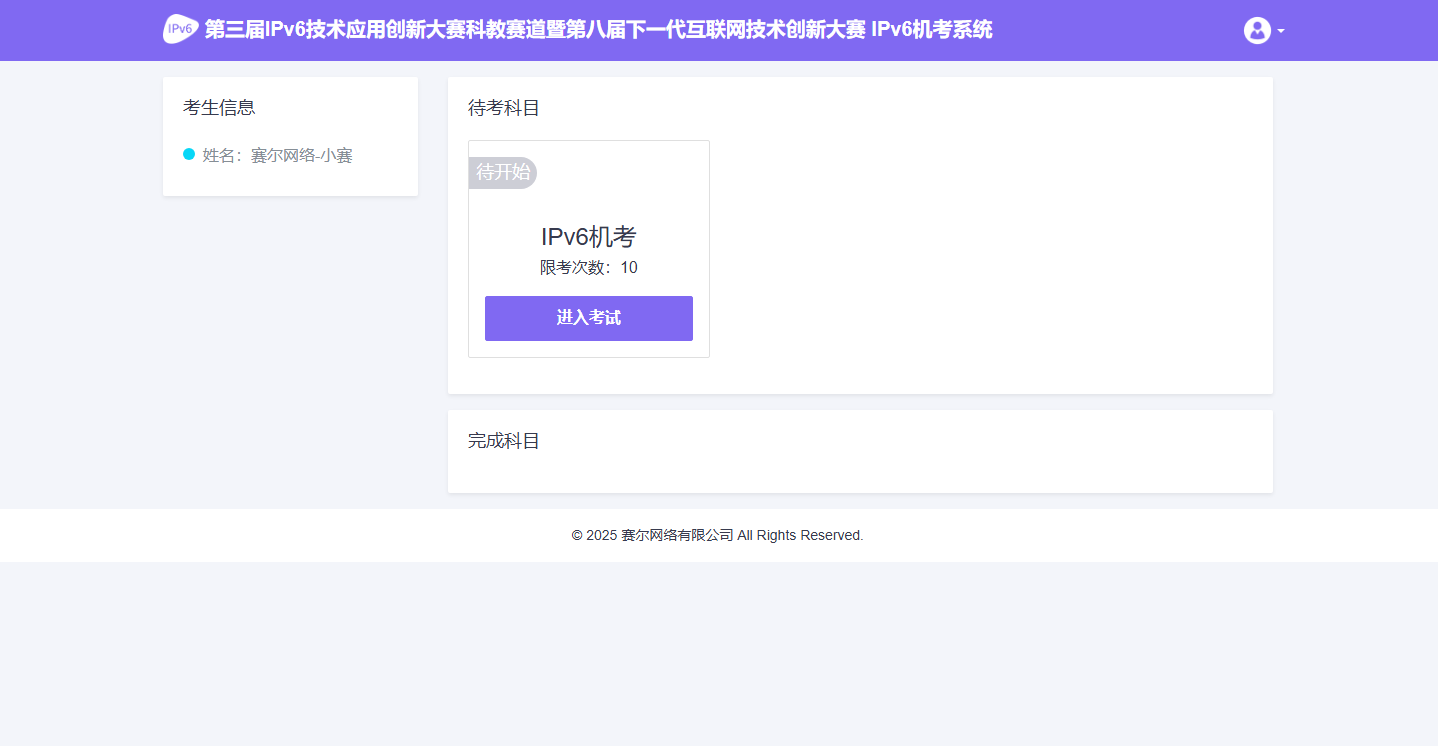This screenshot has width=1438, height=746.
Task: Click the 待开始 status badge
Action: click(x=502, y=172)
